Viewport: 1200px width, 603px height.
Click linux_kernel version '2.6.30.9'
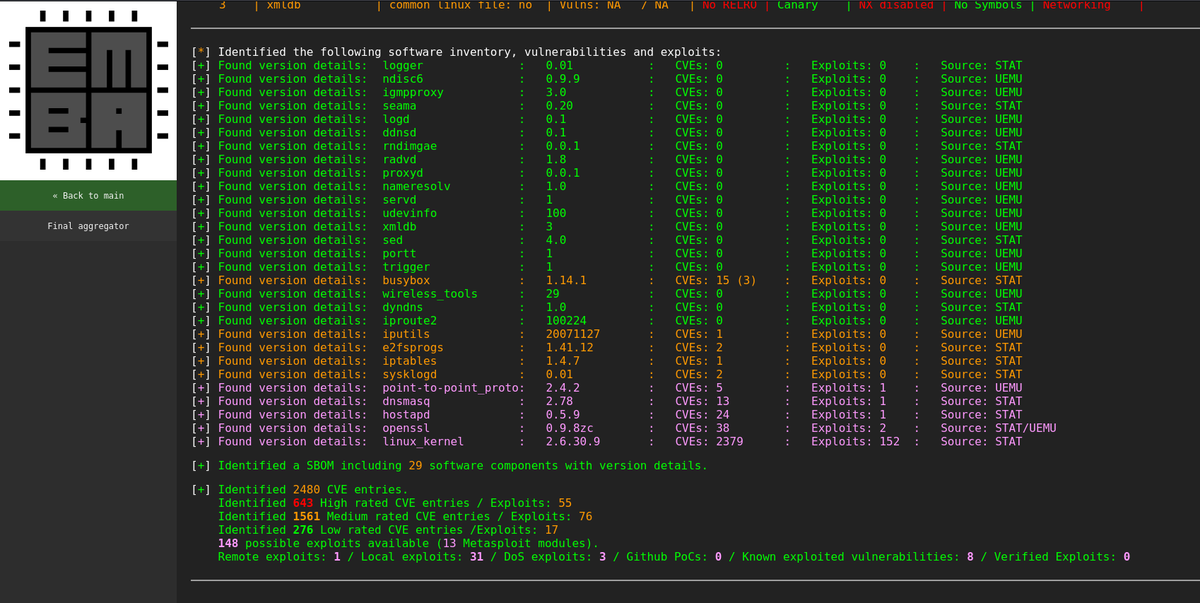573,441
